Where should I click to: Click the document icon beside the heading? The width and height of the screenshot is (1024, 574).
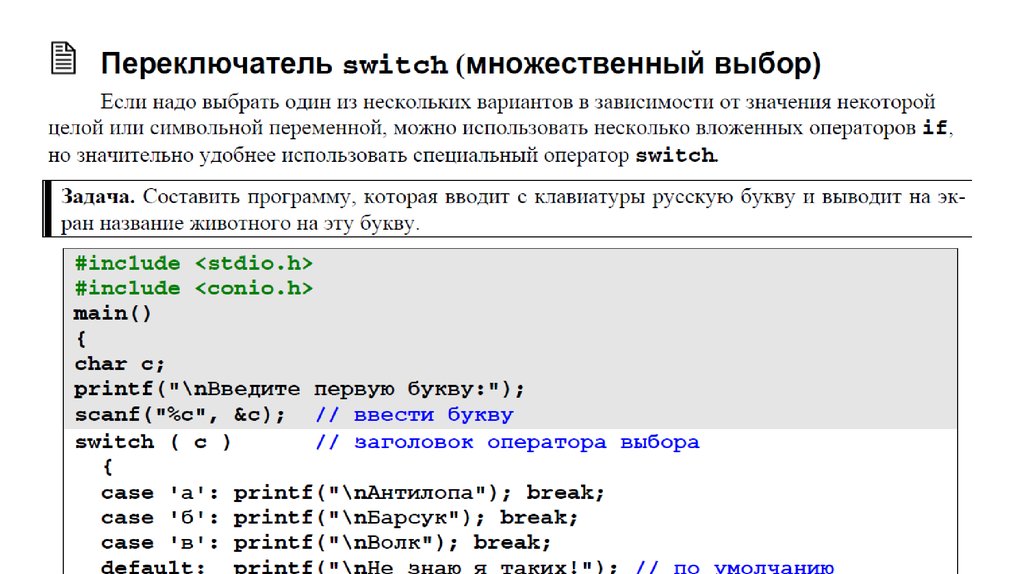click(x=63, y=58)
